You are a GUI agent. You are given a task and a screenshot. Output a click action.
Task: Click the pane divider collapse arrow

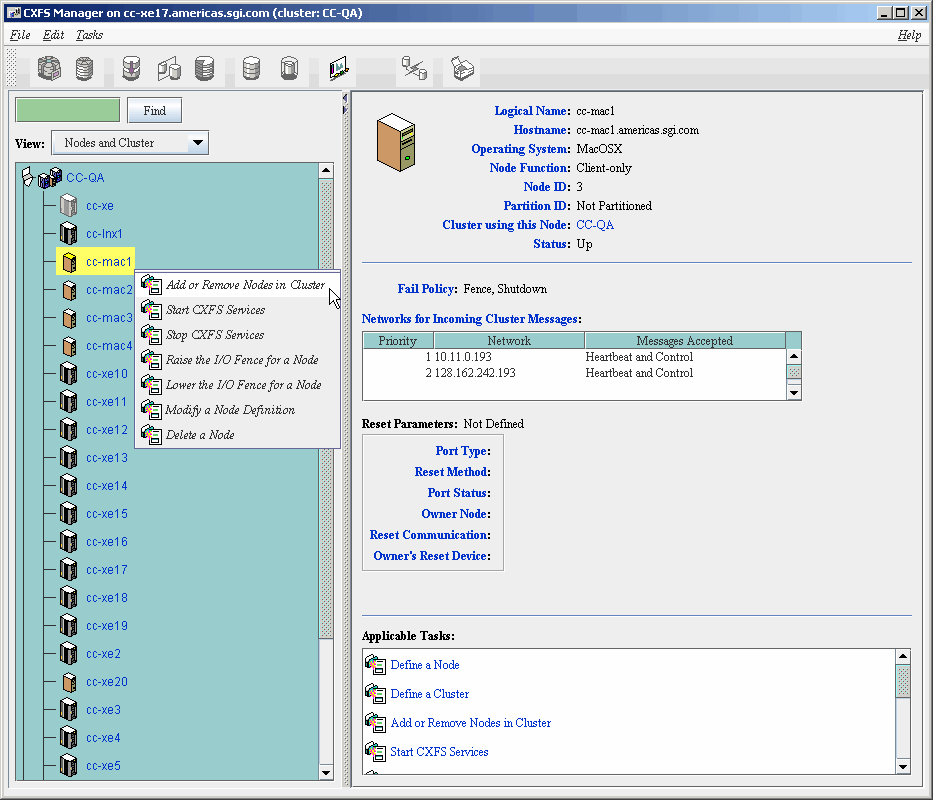click(x=345, y=99)
